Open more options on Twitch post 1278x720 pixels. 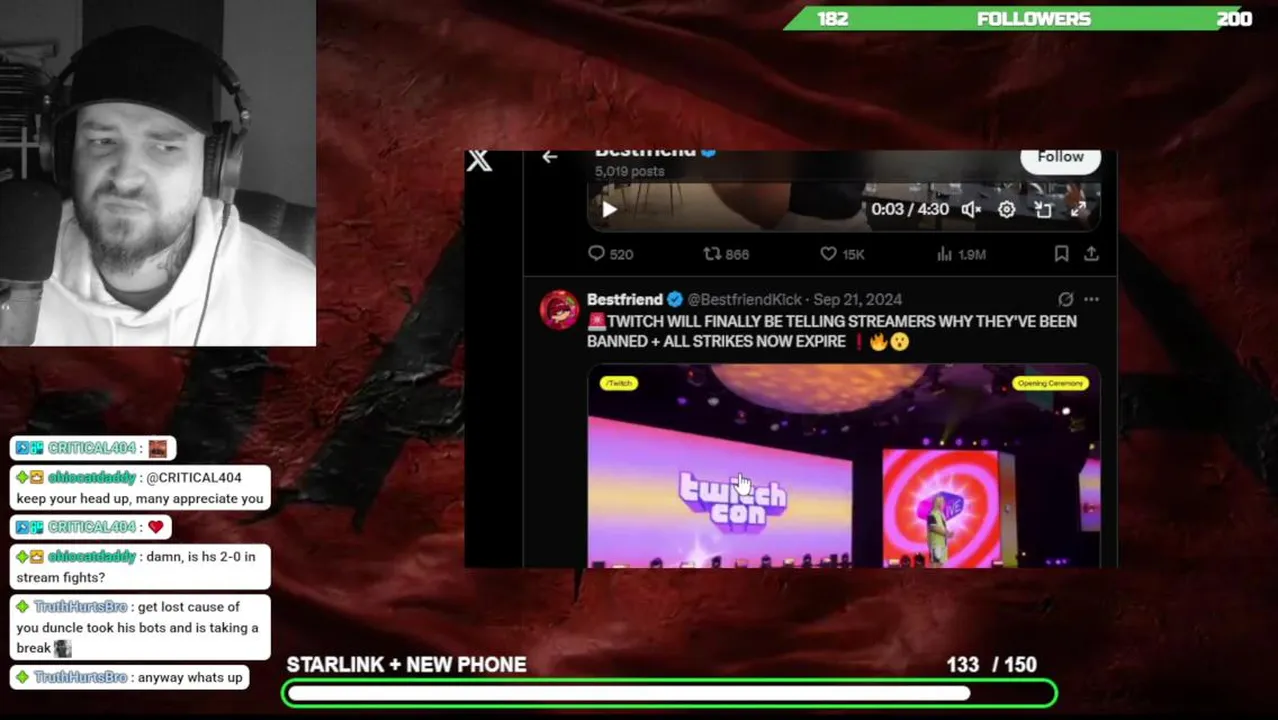pos(1091,299)
